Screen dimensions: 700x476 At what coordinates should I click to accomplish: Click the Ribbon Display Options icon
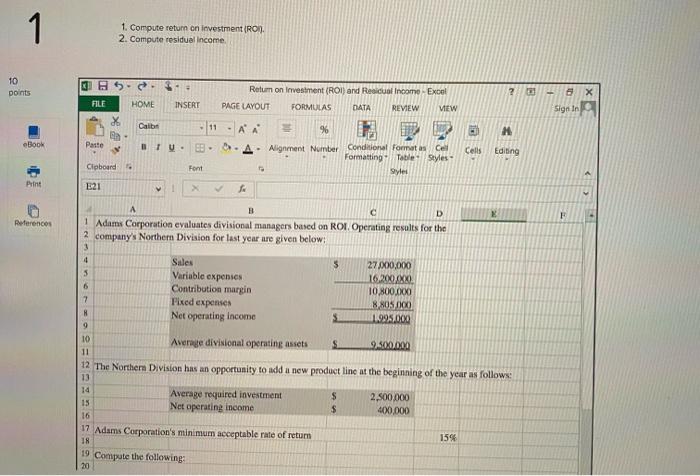(x=530, y=92)
